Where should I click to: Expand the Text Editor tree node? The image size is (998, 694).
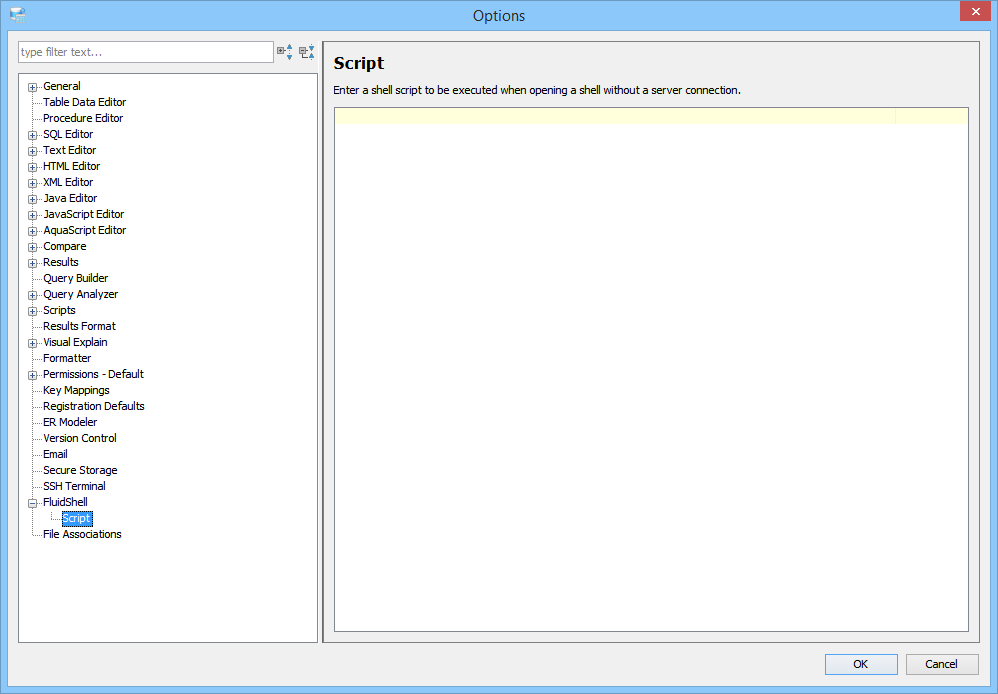pos(32,151)
